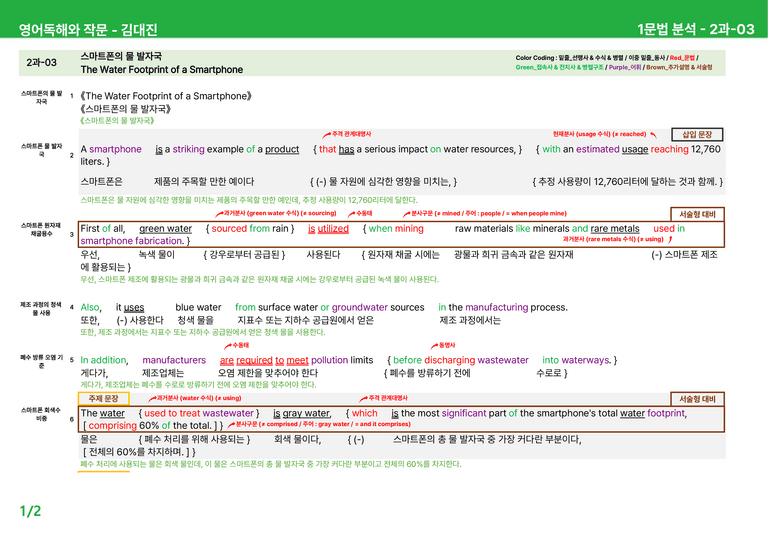The height and width of the screenshot is (543, 768).
Task: Select the 서술형 대비 tag beside sentence 6
Action: 697,399
